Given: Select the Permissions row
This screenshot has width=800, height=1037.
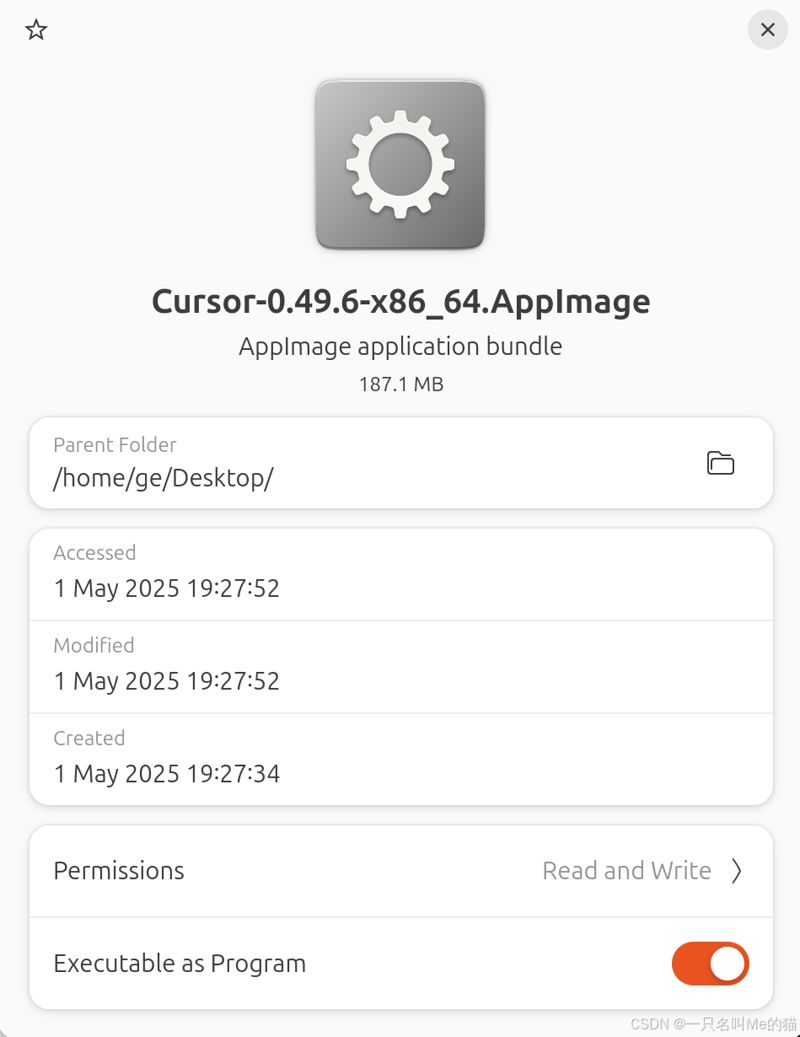Looking at the screenshot, I should click(x=400, y=871).
